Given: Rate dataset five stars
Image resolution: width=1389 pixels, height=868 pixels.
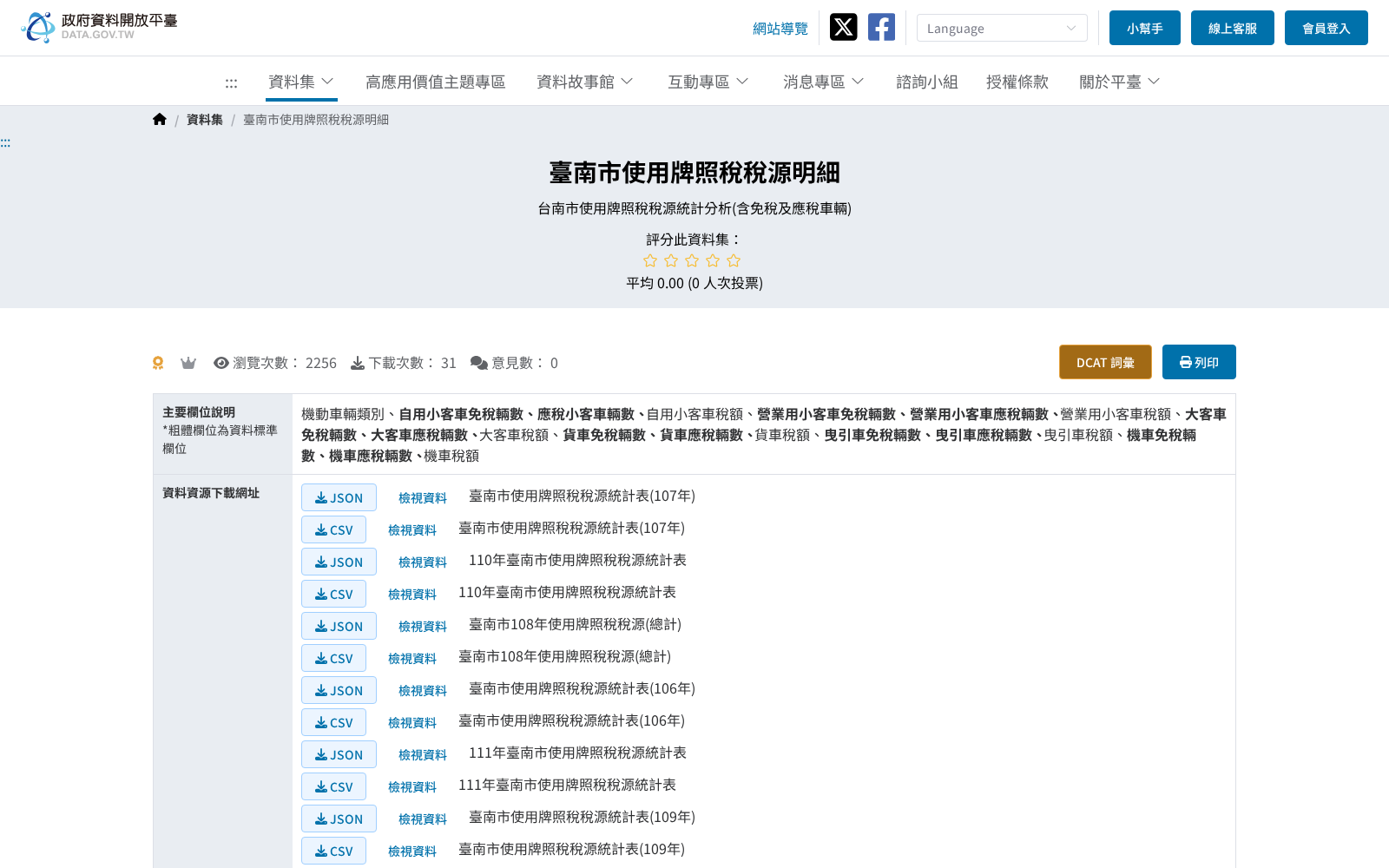Looking at the screenshot, I should click(734, 260).
